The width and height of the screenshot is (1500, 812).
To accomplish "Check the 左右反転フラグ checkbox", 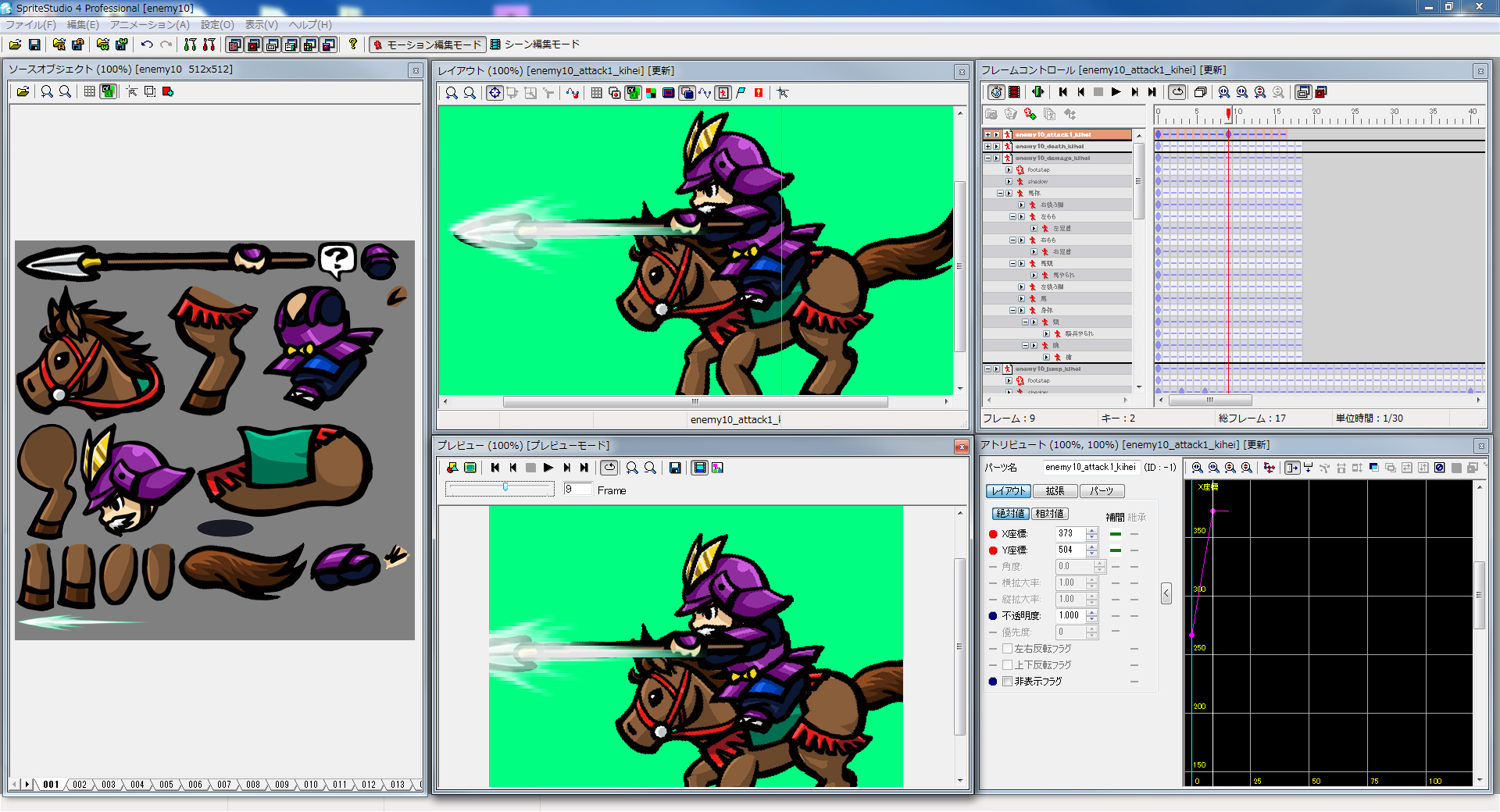I will point(1008,649).
